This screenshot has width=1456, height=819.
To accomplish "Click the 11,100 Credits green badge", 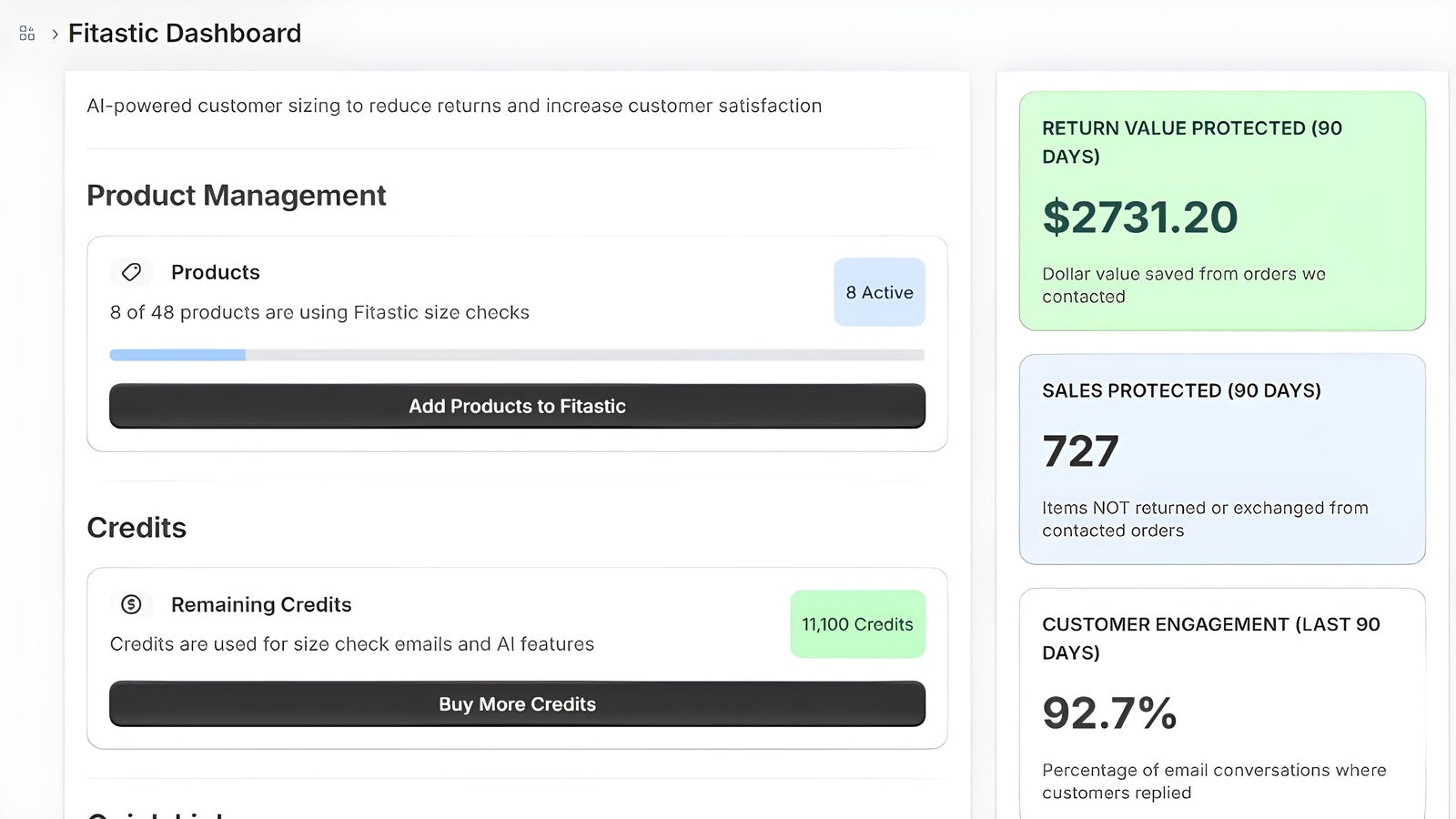I will (x=857, y=624).
